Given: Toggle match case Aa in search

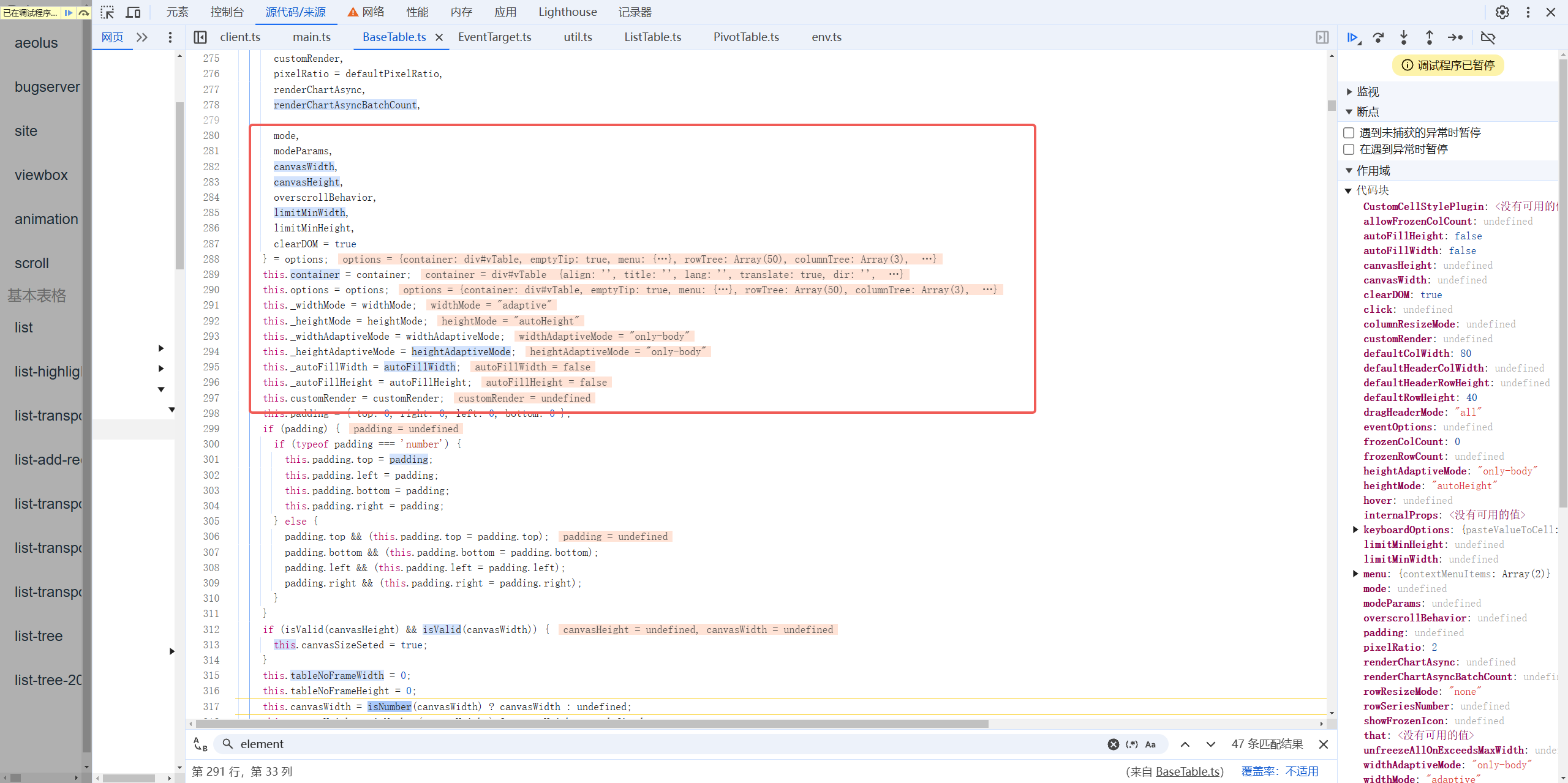Looking at the screenshot, I should click(x=1150, y=744).
